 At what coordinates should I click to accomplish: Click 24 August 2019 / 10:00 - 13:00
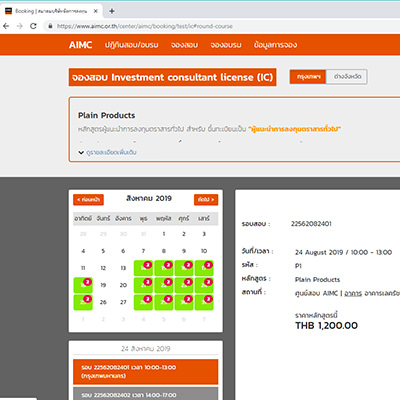click(343, 252)
